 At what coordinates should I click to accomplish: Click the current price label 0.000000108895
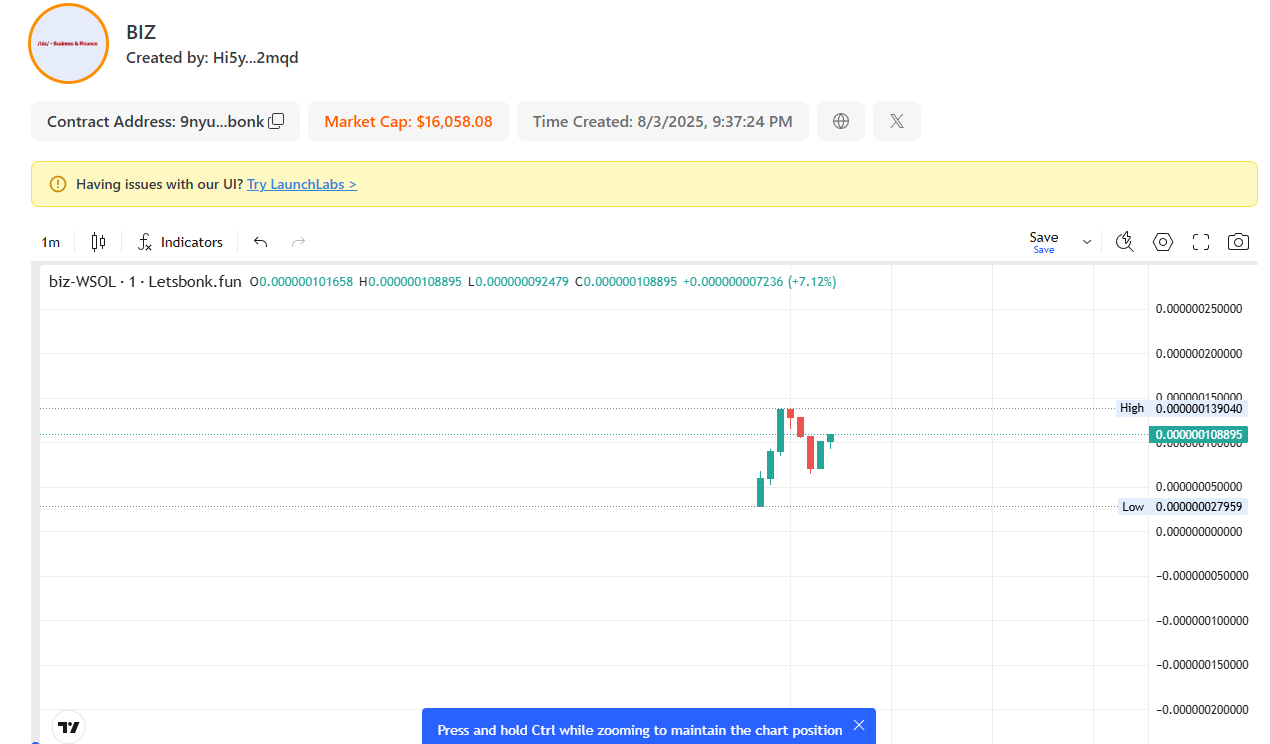pyautogui.click(x=1199, y=435)
